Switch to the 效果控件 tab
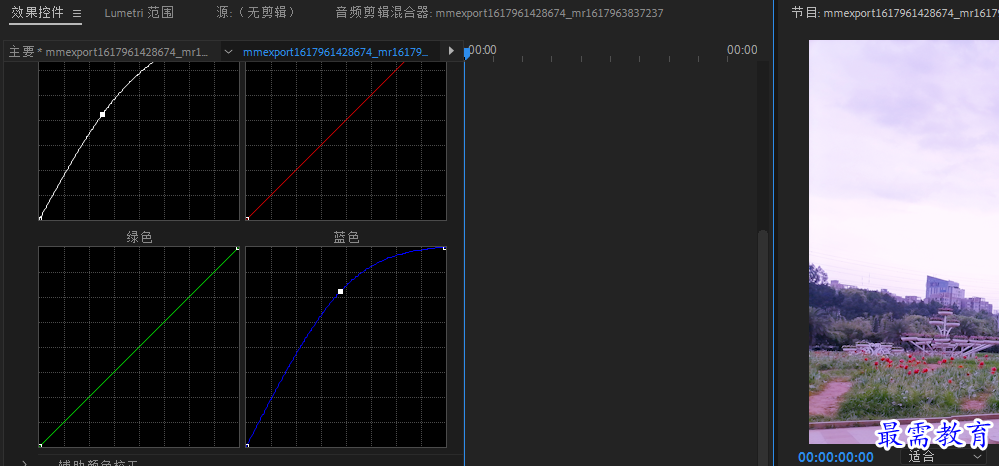Viewport: 999px width, 466px height. (x=38, y=13)
